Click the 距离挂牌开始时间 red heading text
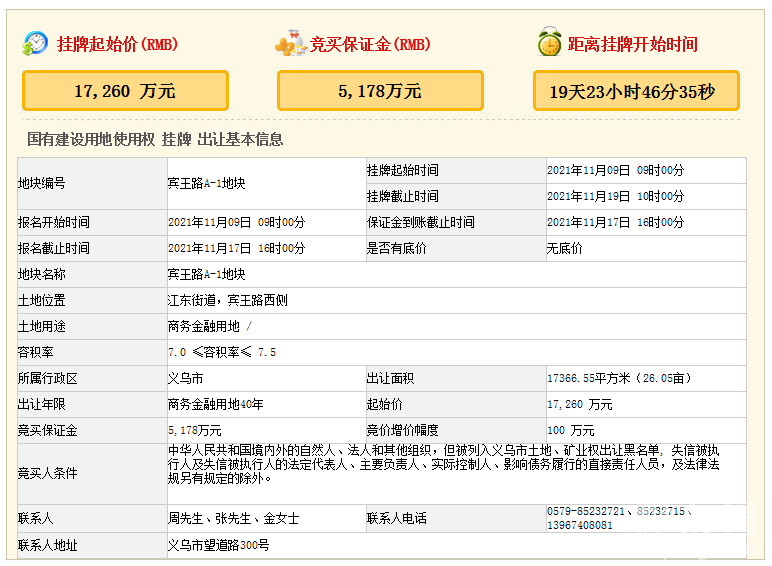Image resolution: width=772 pixels, height=566 pixels. [632, 44]
